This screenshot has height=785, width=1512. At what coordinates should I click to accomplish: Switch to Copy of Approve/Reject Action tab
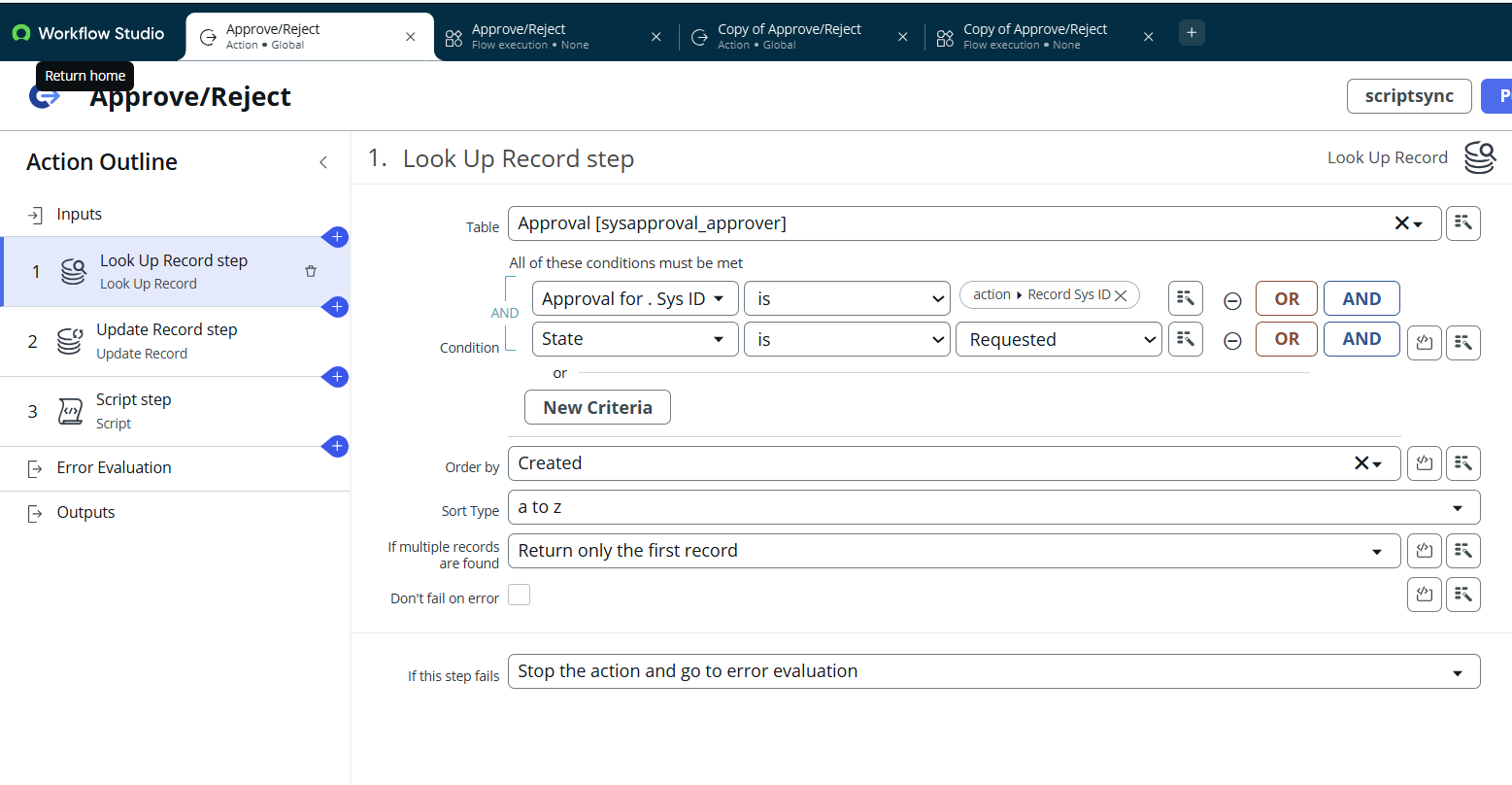coord(789,36)
